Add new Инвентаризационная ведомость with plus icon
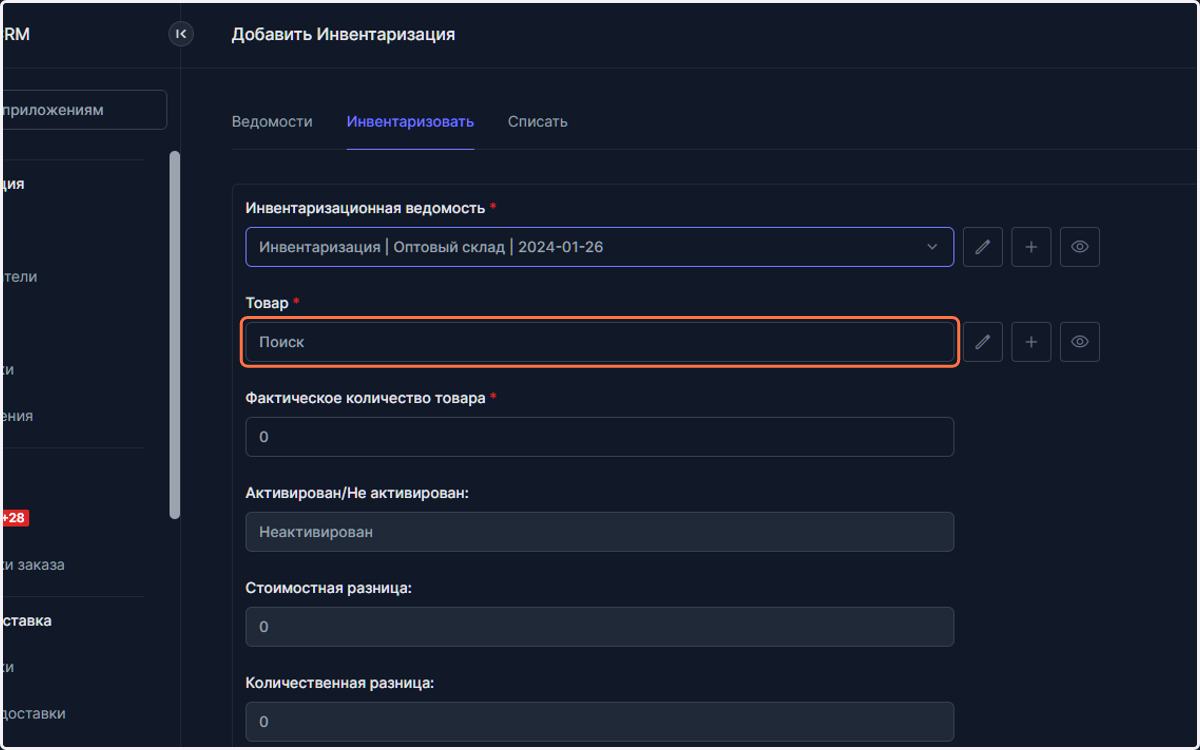 pyautogui.click(x=1031, y=247)
